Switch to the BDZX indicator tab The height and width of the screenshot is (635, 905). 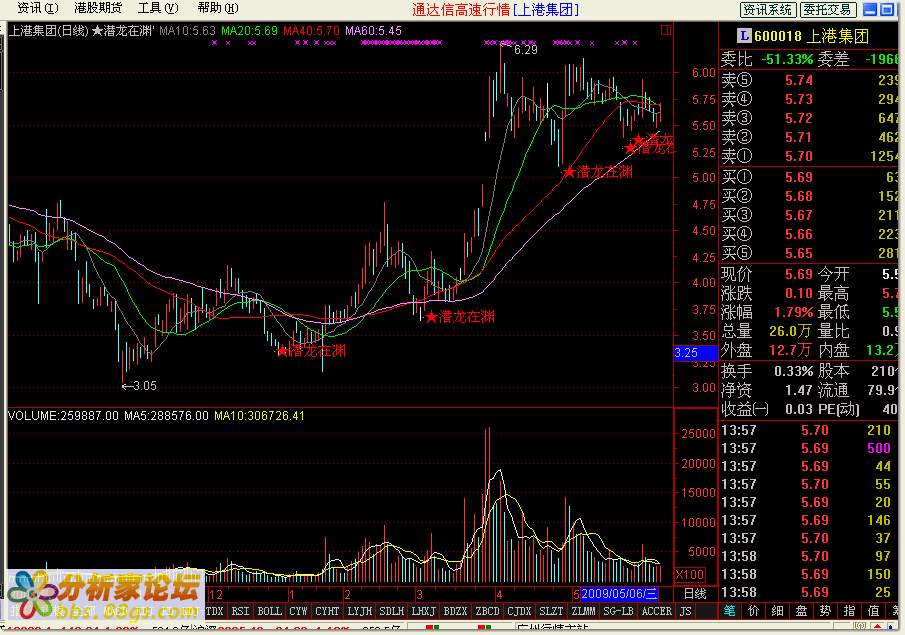(x=455, y=611)
